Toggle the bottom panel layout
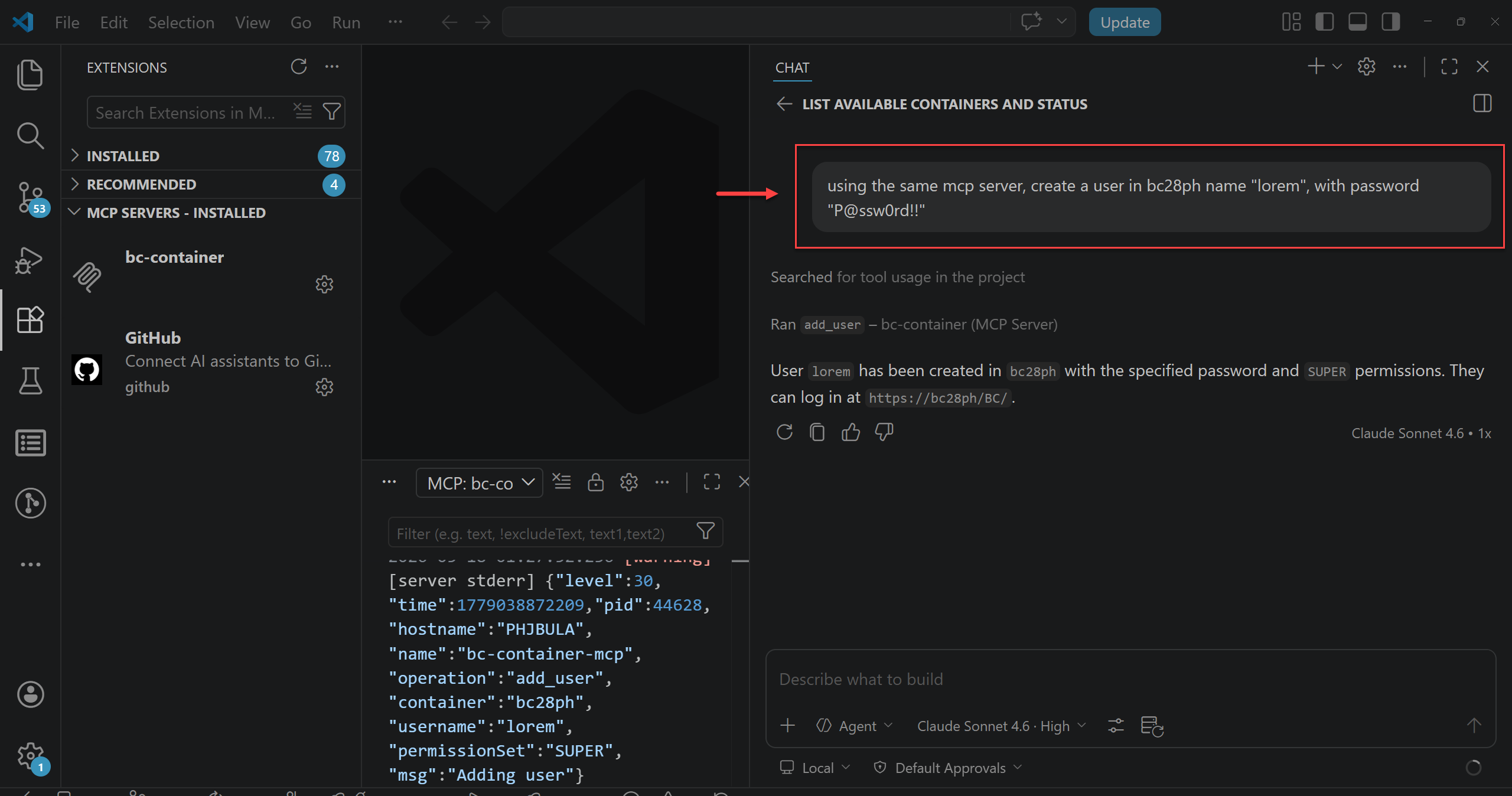The height and width of the screenshot is (796, 1512). click(x=1357, y=22)
